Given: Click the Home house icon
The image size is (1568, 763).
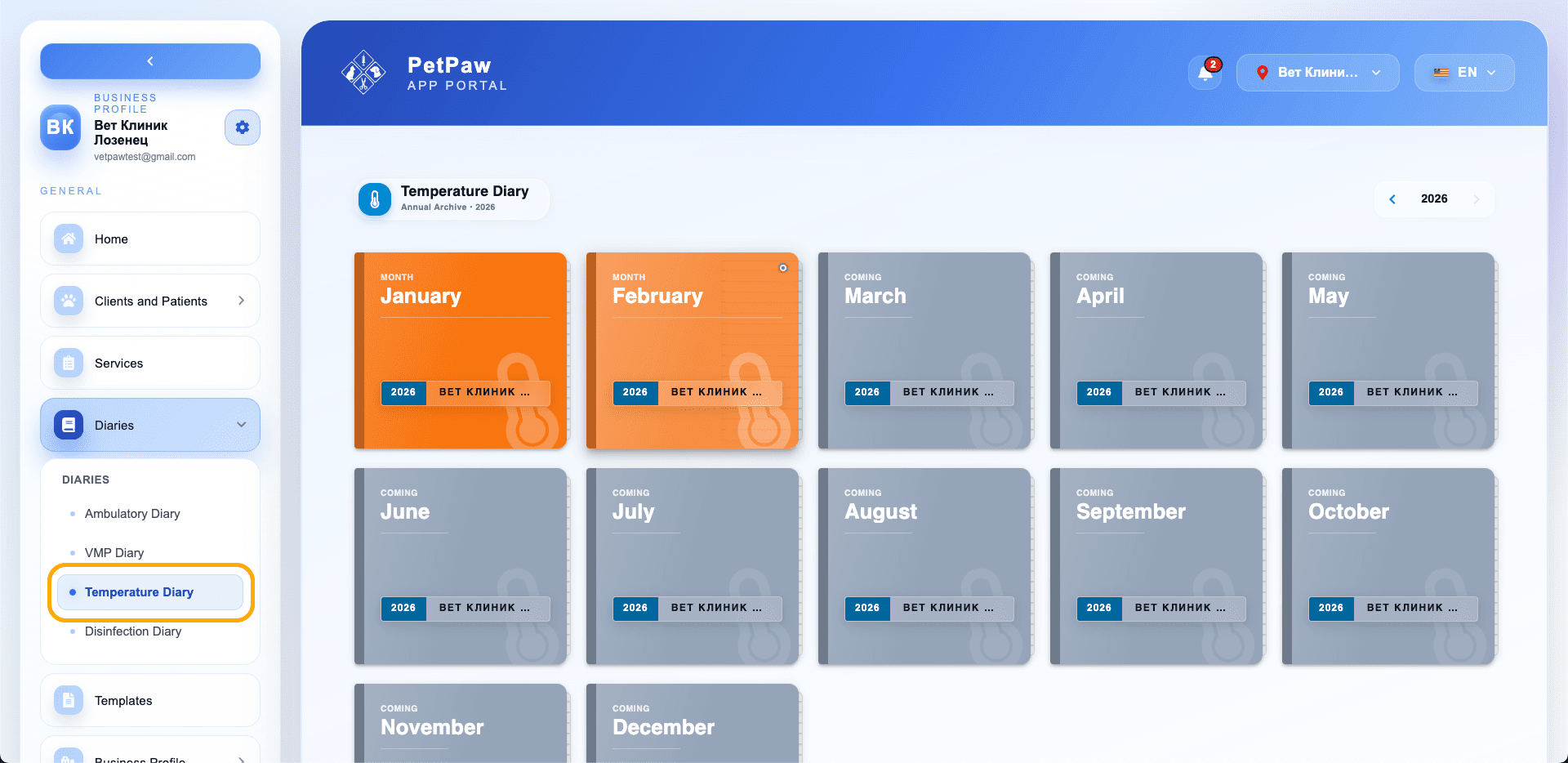Looking at the screenshot, I should pyautogui.click(x=69, y=239).
